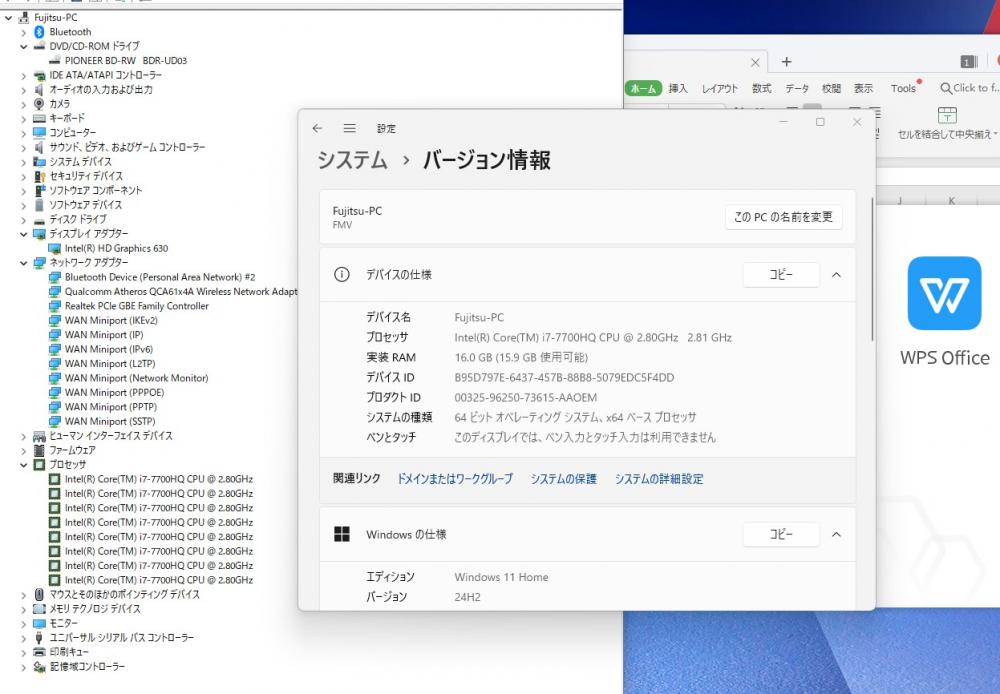Open the WPS 表示 ribbon tab
Screen dimensions: 1000x694
[x=864, y=89]
